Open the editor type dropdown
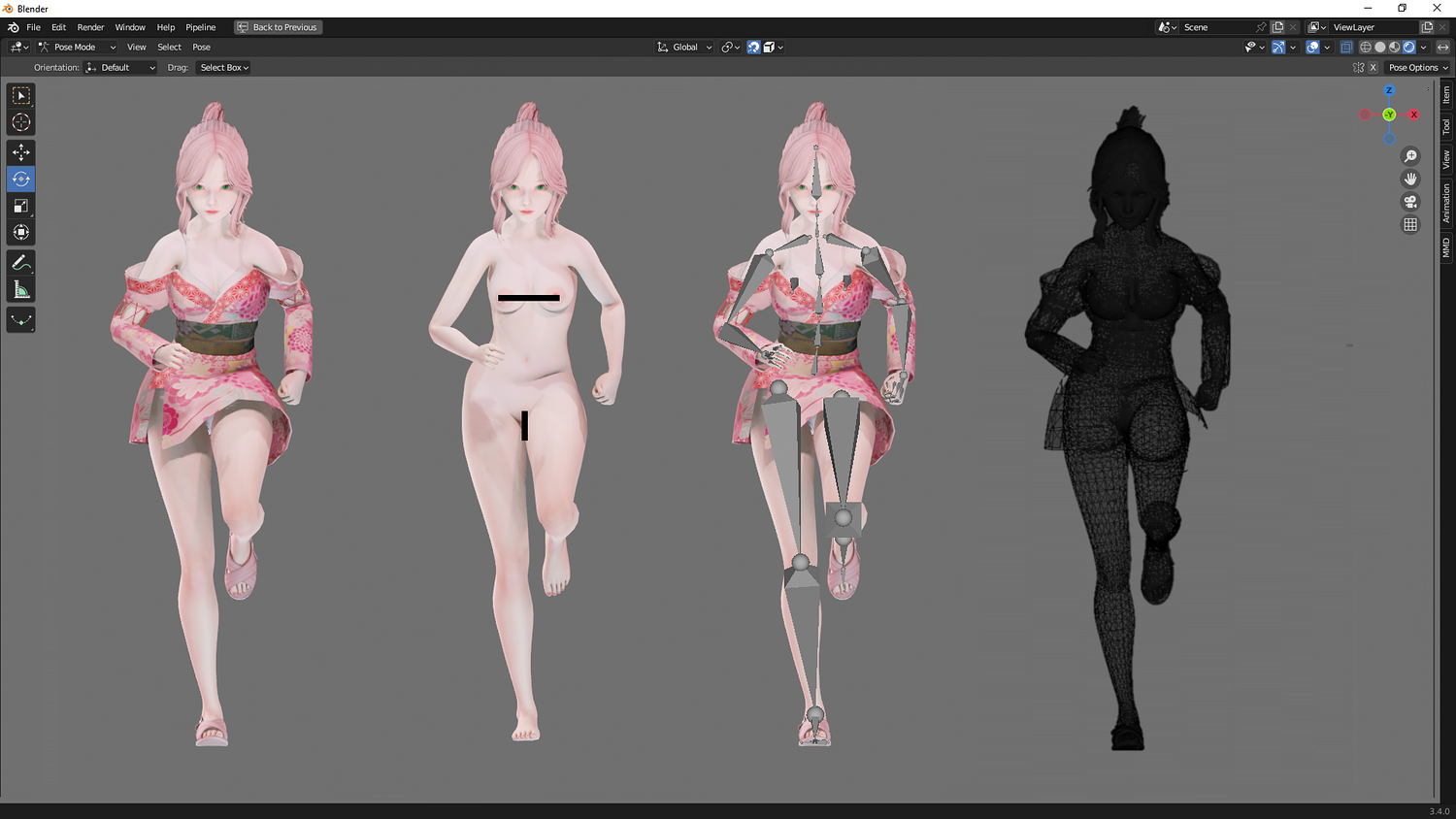The image size is (1456, 819). (x=18, y=47)
